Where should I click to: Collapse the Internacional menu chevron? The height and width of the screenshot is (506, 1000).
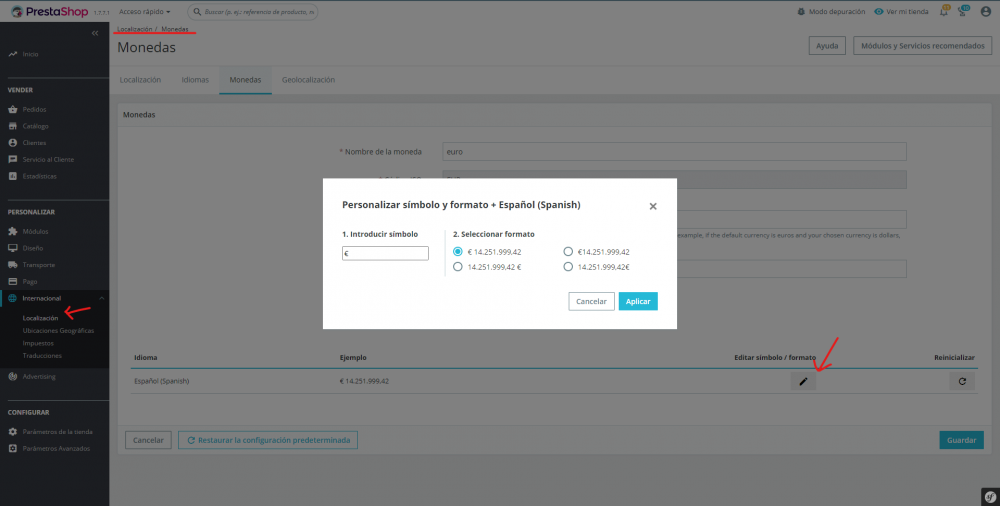point(101,298)
